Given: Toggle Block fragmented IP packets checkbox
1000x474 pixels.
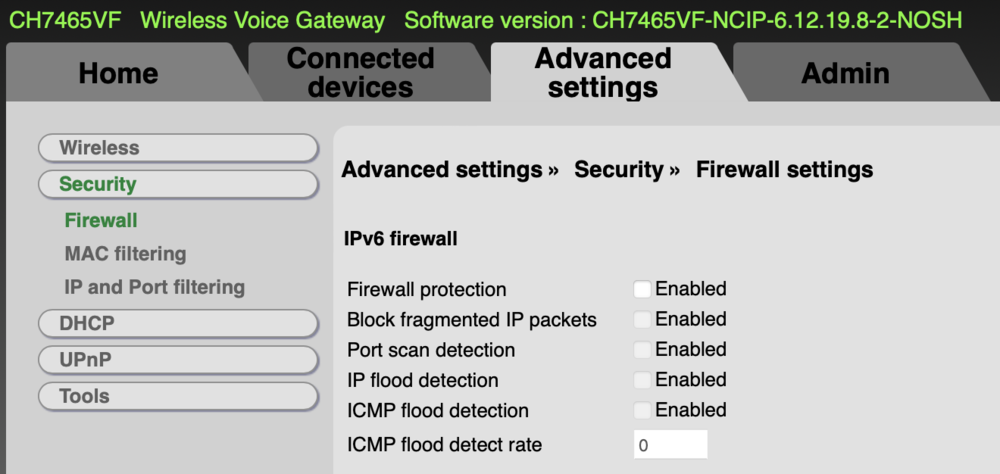Looking at the screenshot, I should [x=642, y=320].
